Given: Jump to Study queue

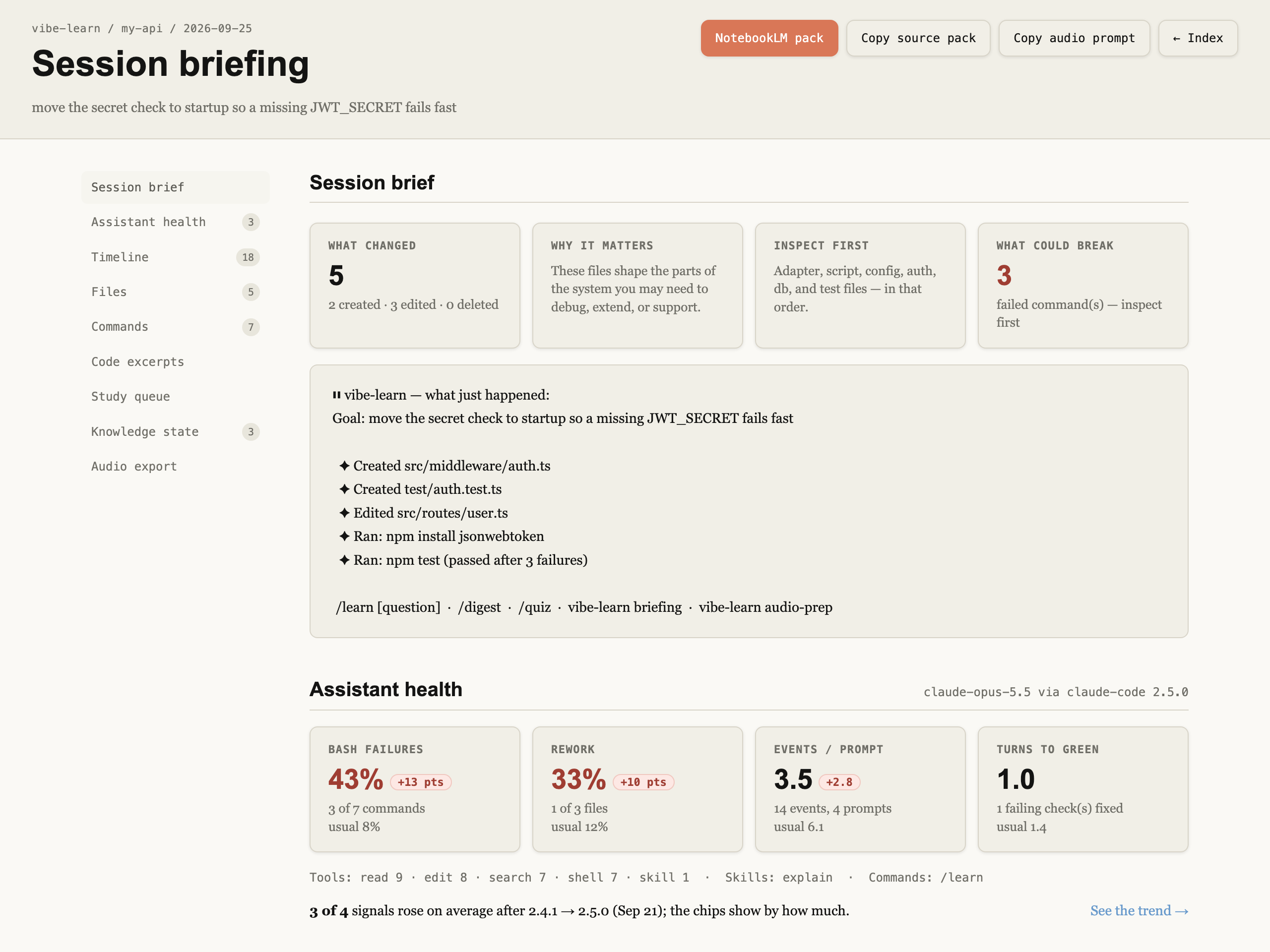Looking at the screenshot, I should 175,397.
